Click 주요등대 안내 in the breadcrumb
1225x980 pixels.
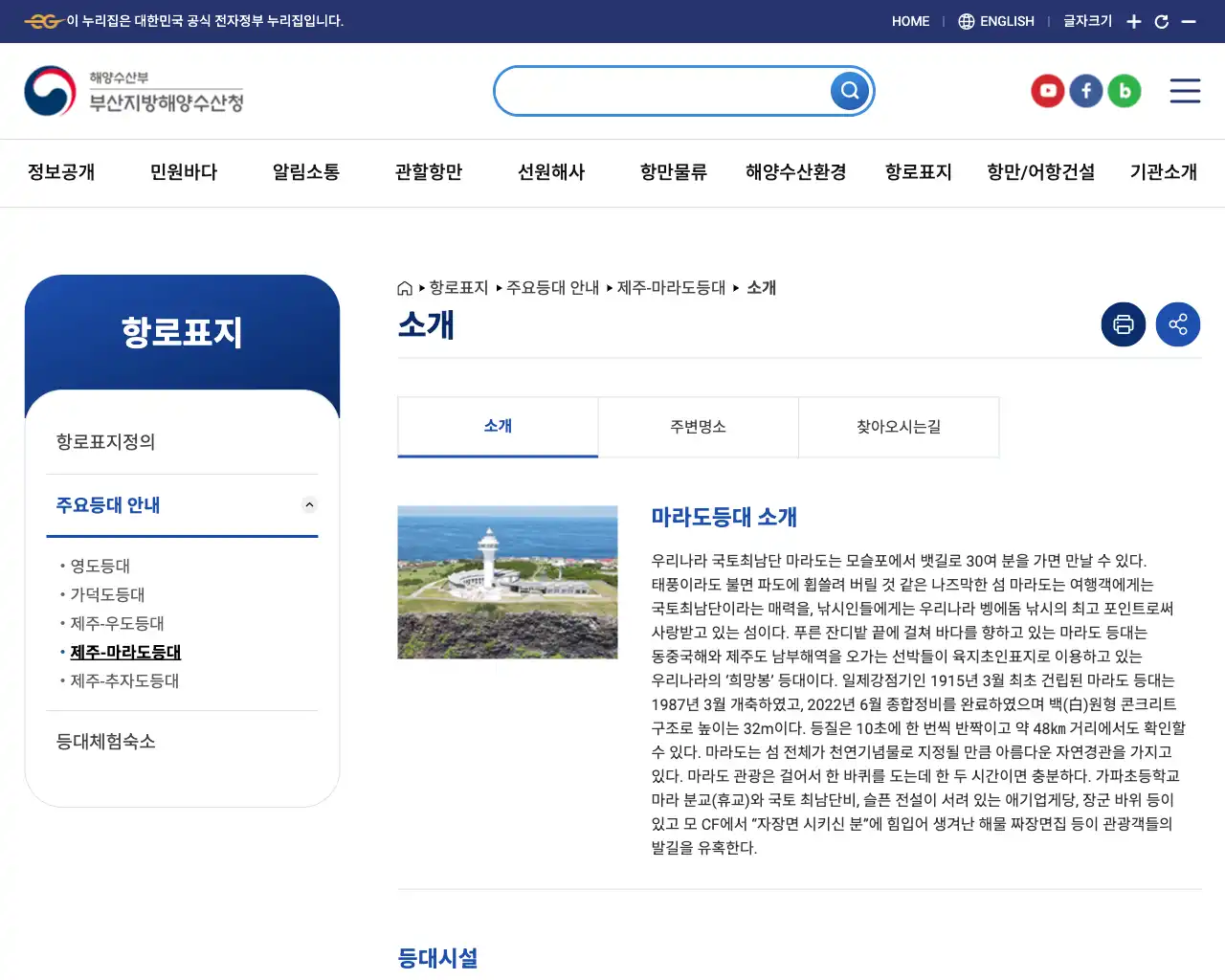pos(552,288)
